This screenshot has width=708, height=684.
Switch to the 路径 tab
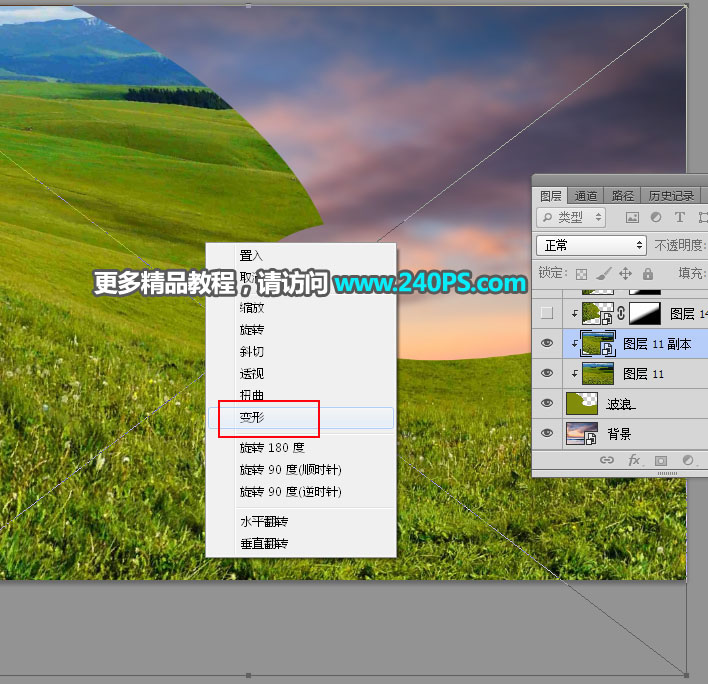(x=623, y=195)
